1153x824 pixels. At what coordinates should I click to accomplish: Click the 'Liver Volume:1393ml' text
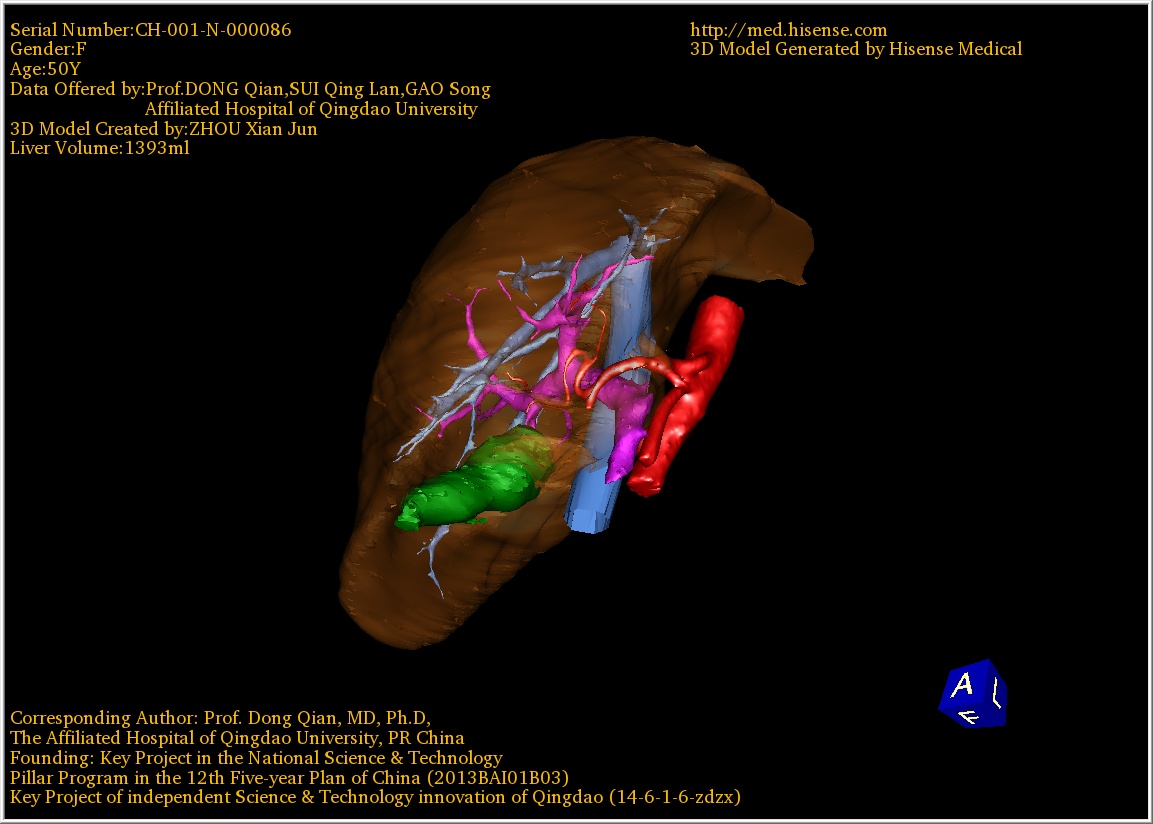[x=100, y=148]
